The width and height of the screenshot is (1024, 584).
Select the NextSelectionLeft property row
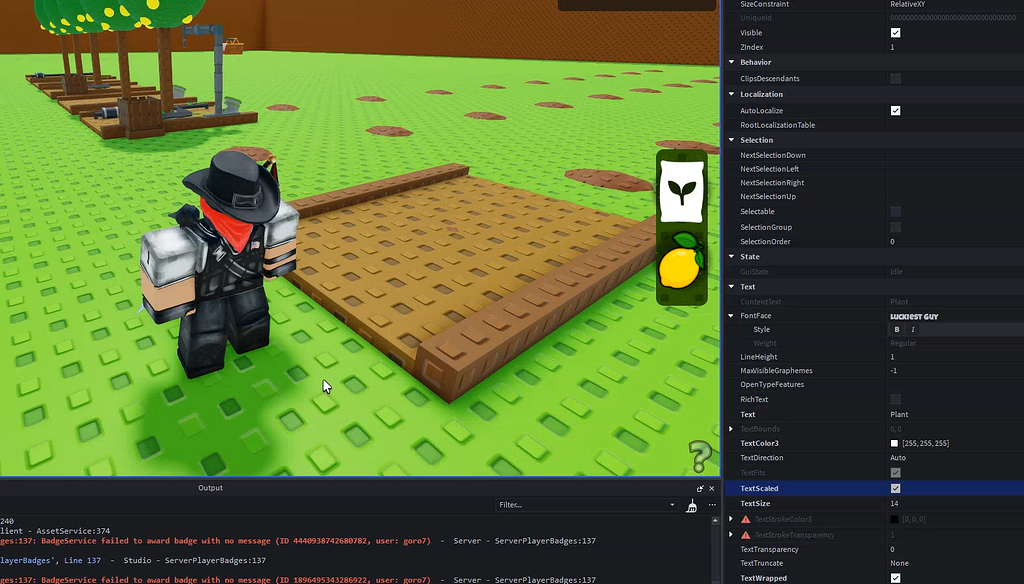click(874, 169)
